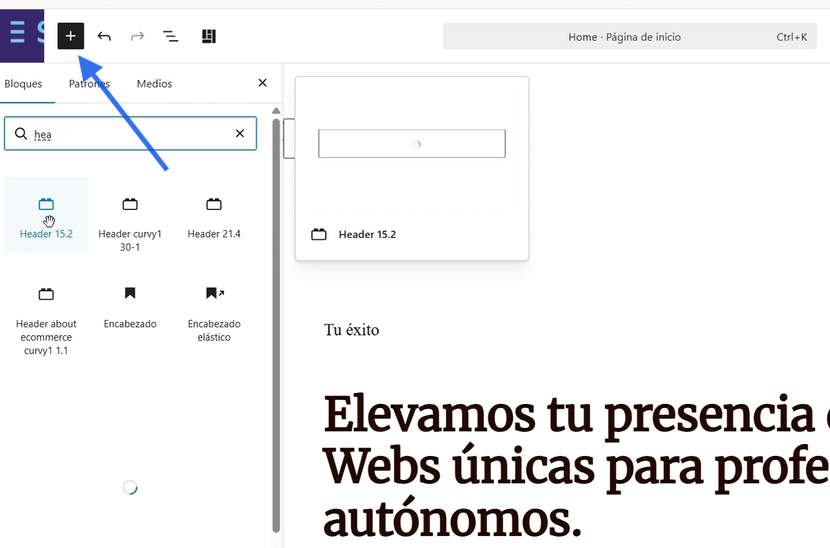Click the block search input field

(x=130, y=133)
